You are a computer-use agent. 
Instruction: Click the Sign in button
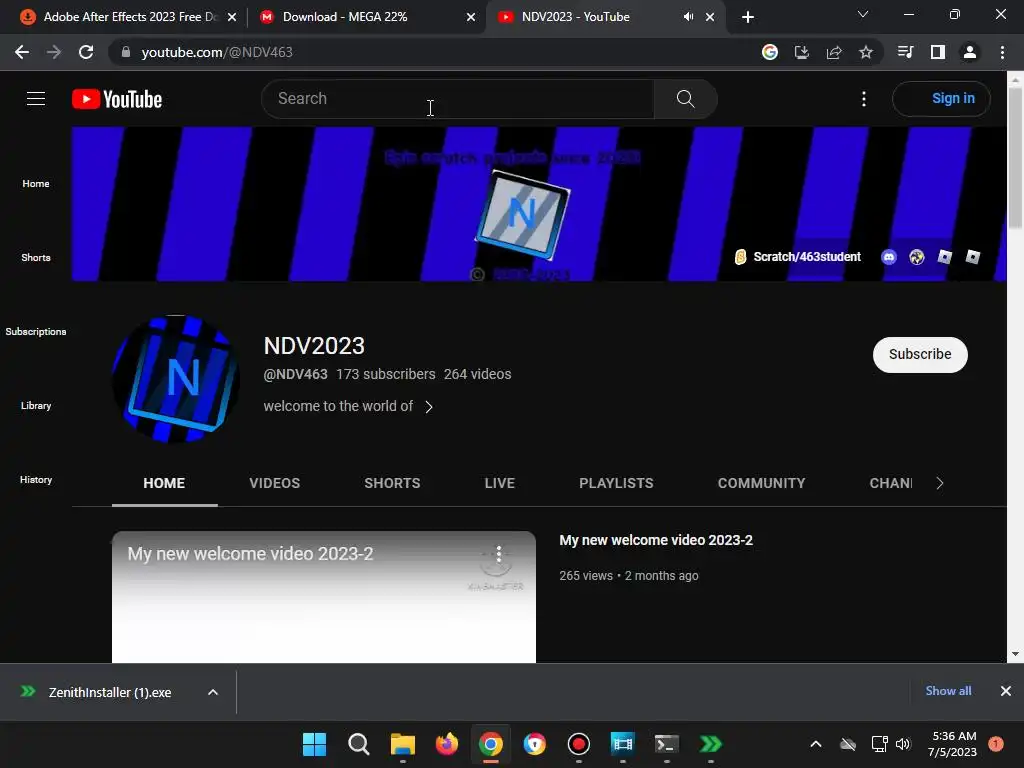pyautogui.click(x=941, y=99)
